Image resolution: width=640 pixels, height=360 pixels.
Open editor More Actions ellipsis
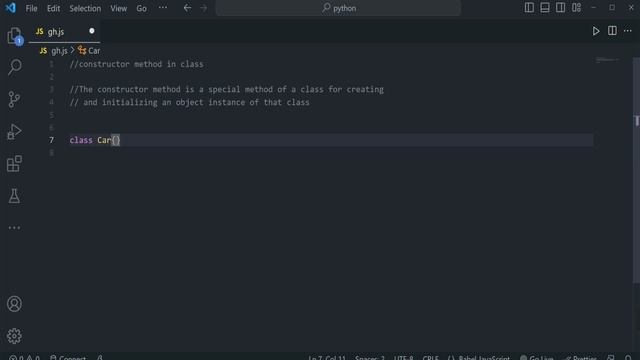click(x=628, y=31)
